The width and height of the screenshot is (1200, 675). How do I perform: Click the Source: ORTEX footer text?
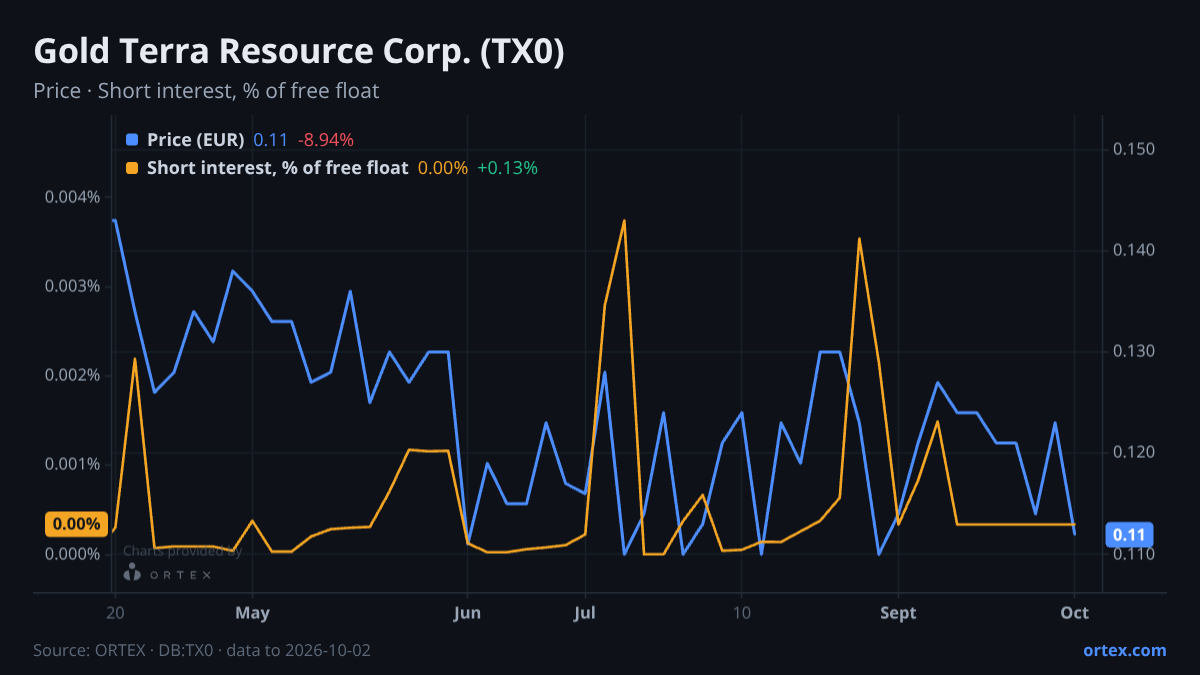(x=202, y=650)
